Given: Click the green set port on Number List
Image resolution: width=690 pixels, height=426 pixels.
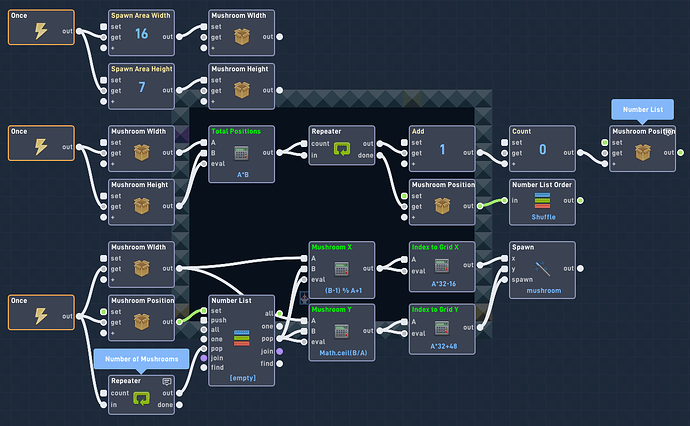Looking at the screenshot, I should click(204, 311).
